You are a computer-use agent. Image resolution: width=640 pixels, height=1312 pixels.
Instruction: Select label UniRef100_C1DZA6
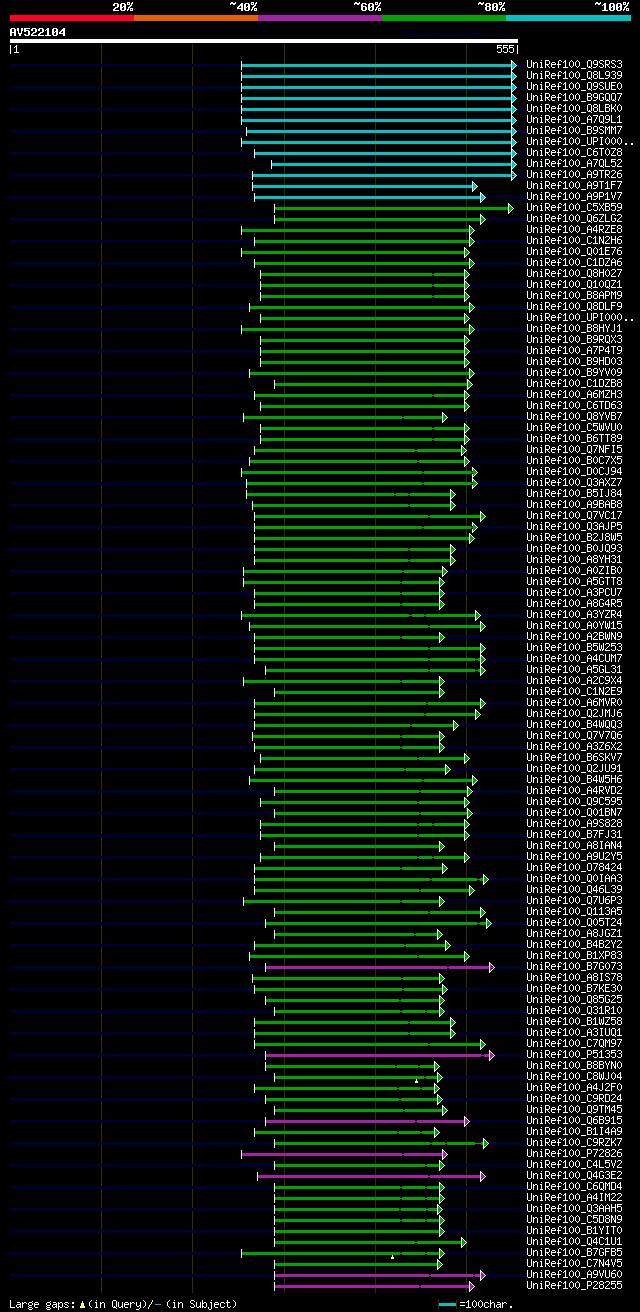pos(574,263)
